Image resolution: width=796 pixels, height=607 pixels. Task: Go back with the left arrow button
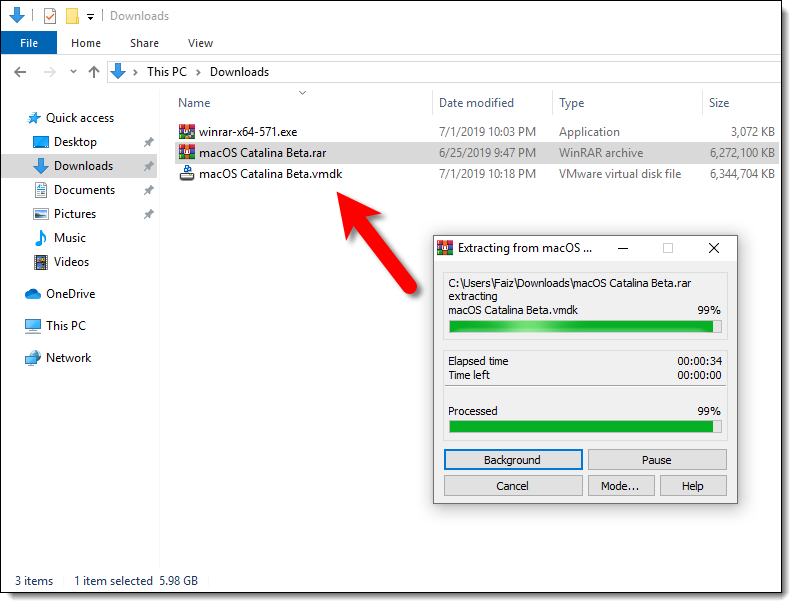20,72
